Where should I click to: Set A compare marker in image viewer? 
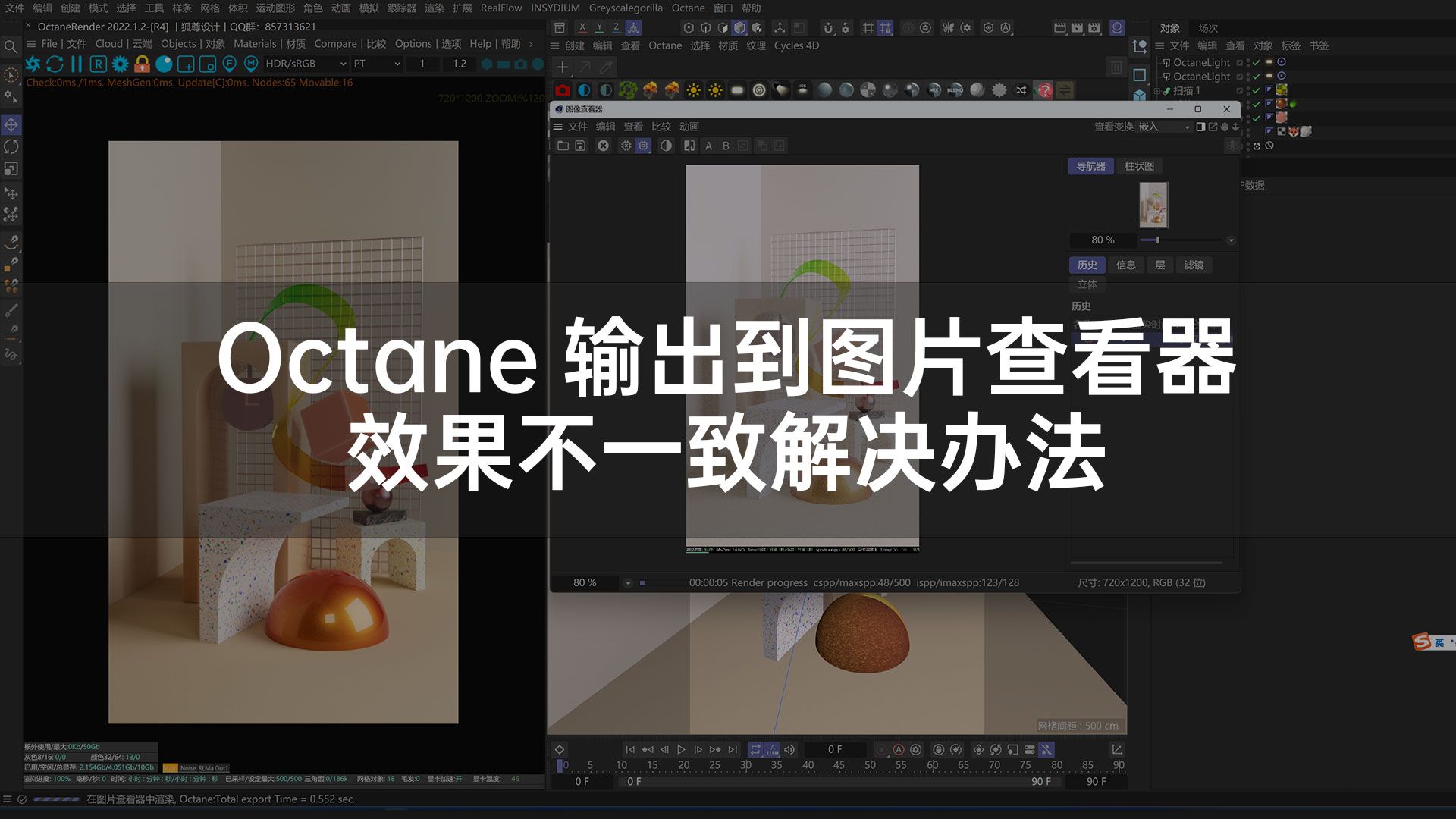click(708, 146)
